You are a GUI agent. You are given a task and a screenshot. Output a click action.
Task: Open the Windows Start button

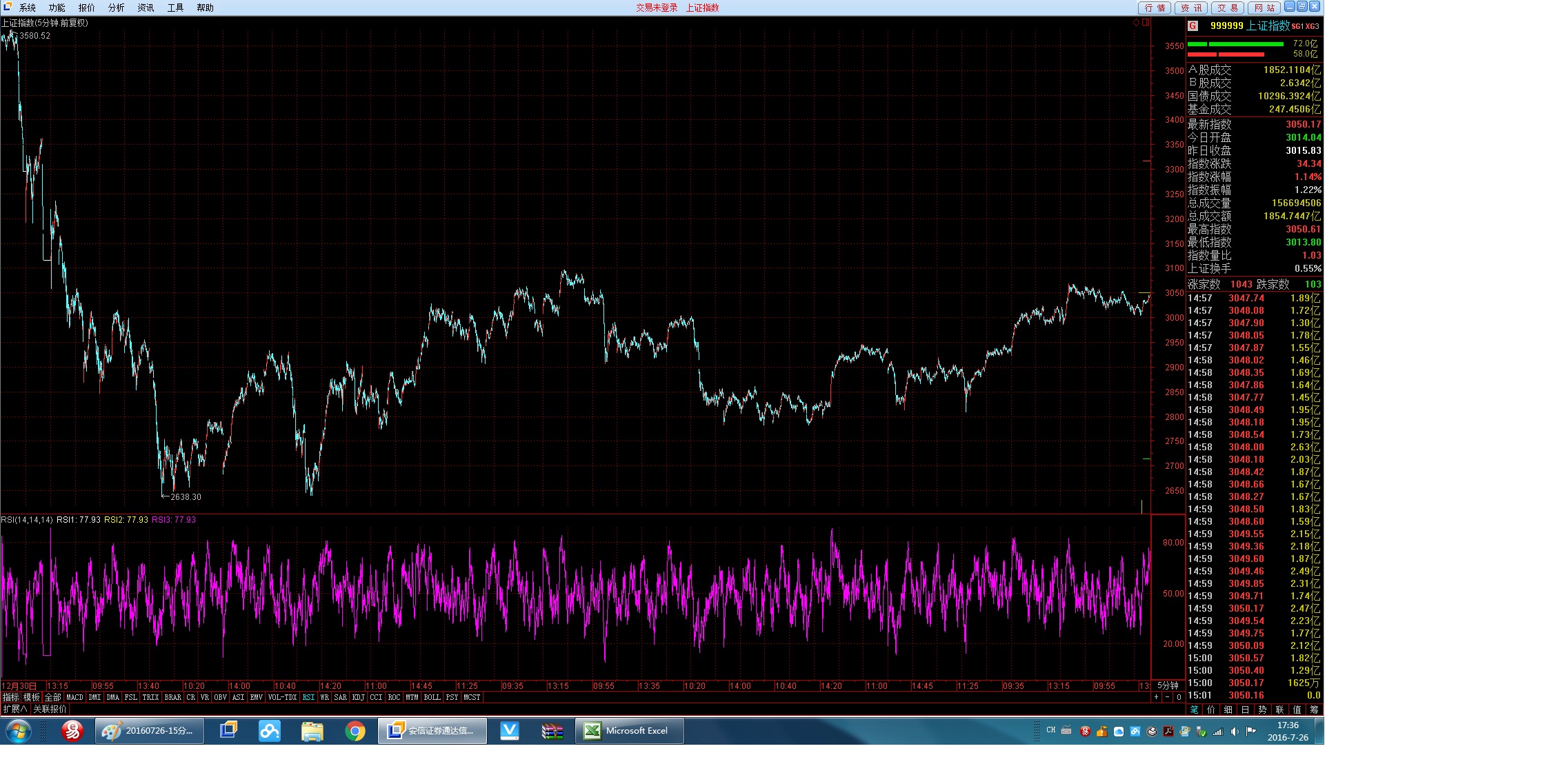pos(18,731)
